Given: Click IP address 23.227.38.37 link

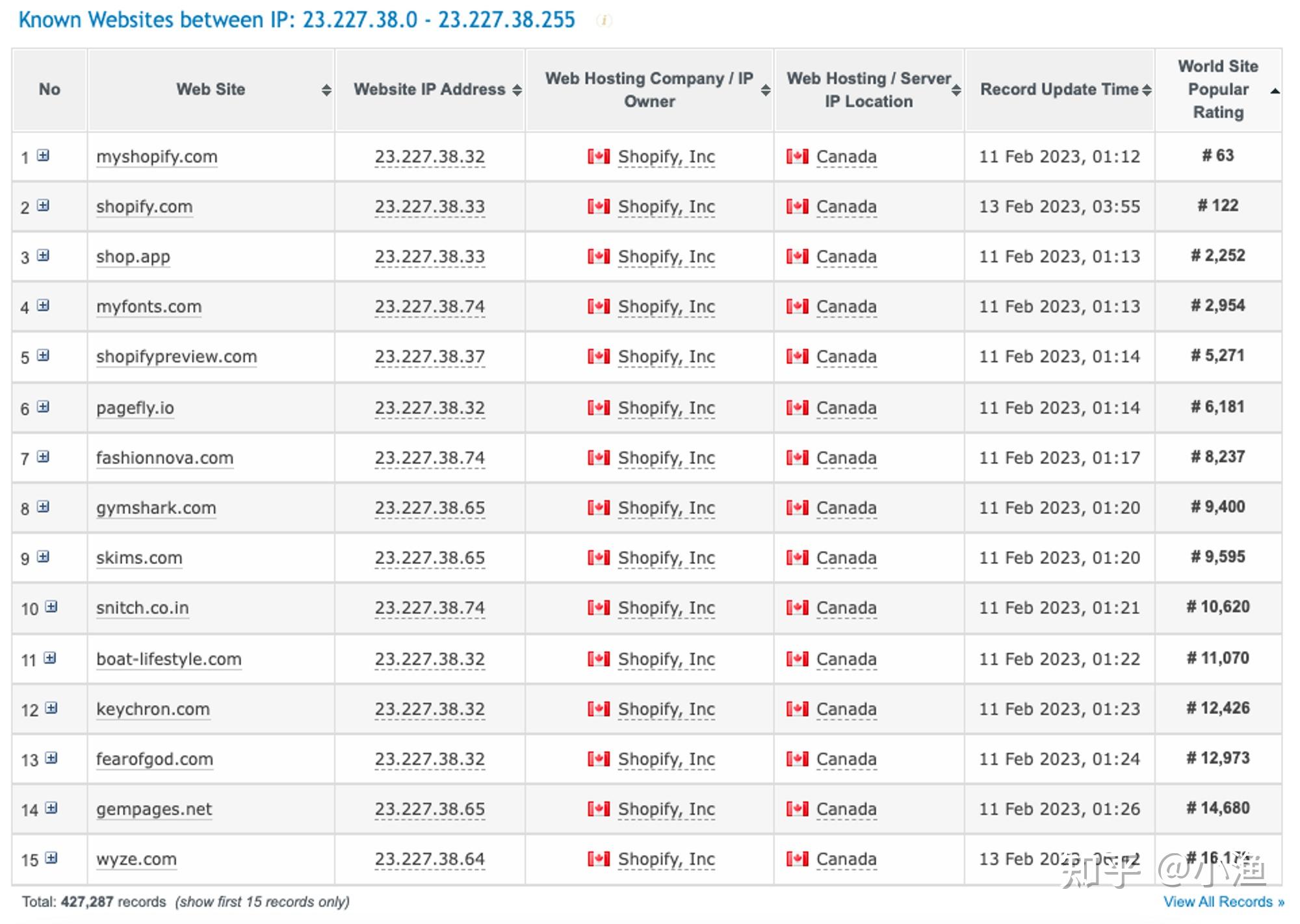Looking at the screenshot, I should 430,356.
